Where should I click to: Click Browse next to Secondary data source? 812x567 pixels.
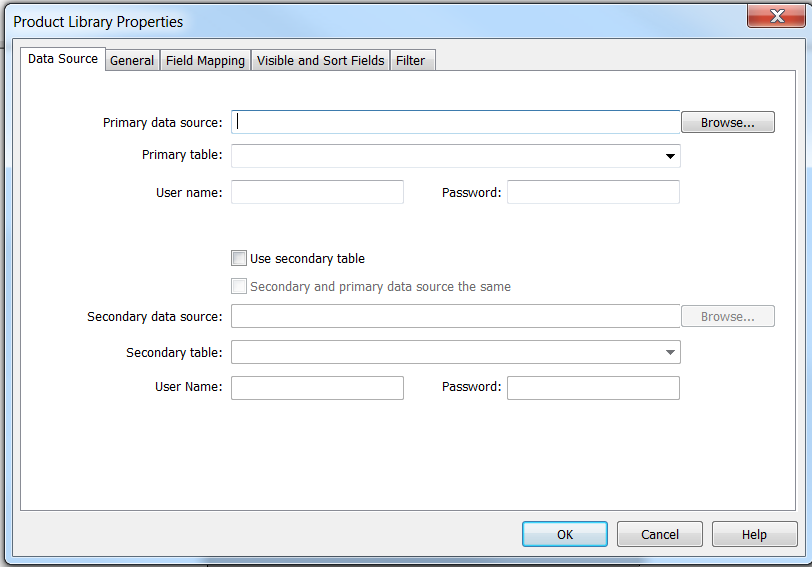click(x=727, y=316)
